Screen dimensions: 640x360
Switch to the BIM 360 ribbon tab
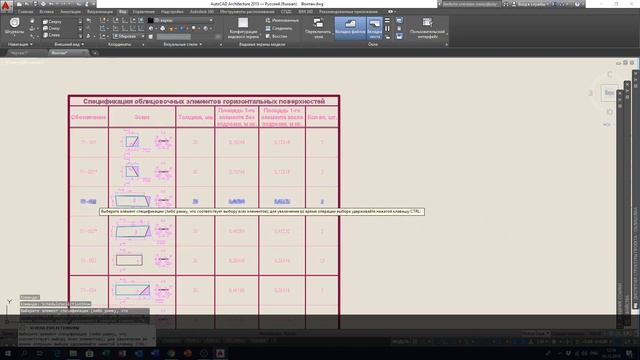305,12
